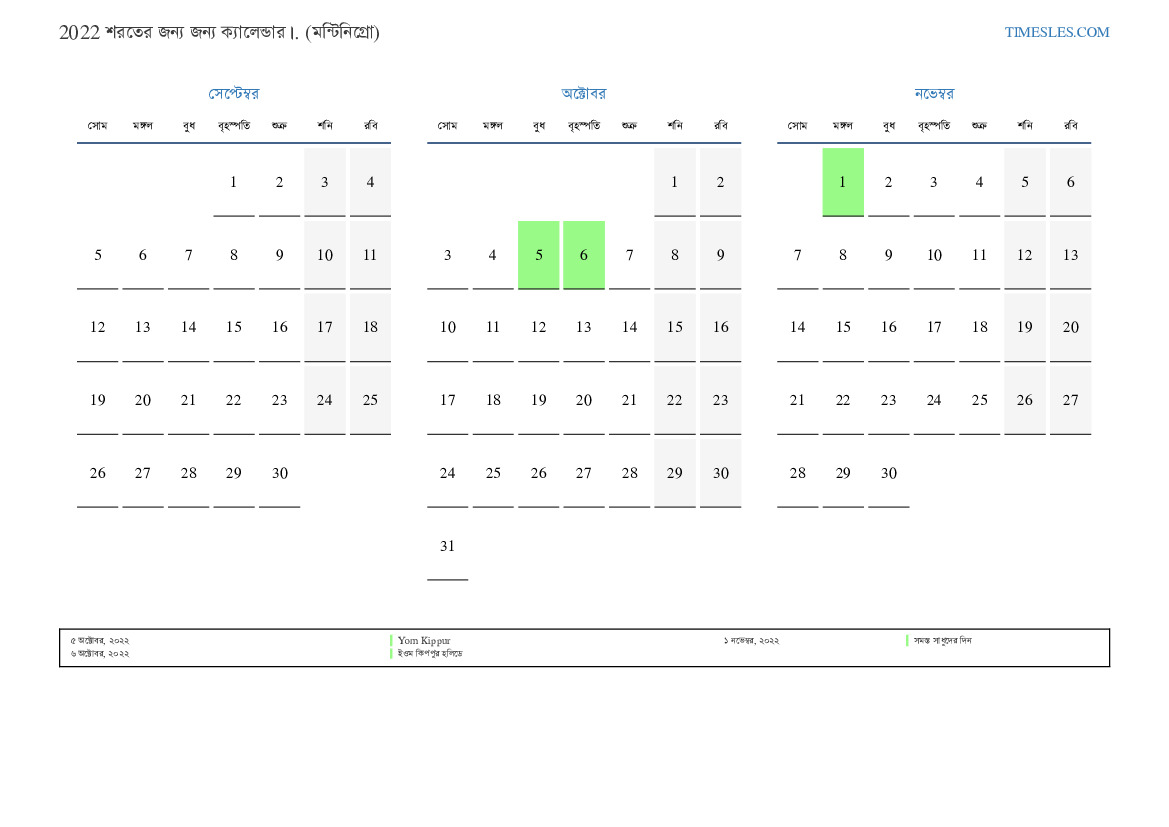
Task: Select November 30 in the calendar
Action: pos(888,473)
